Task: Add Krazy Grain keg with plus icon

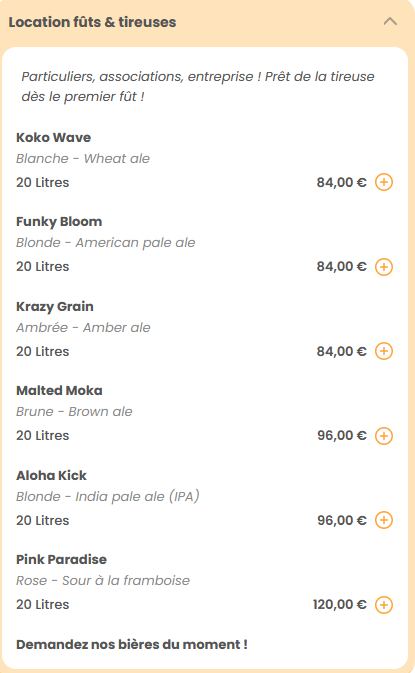Action: pyautogui.click(x=384, y=351)
